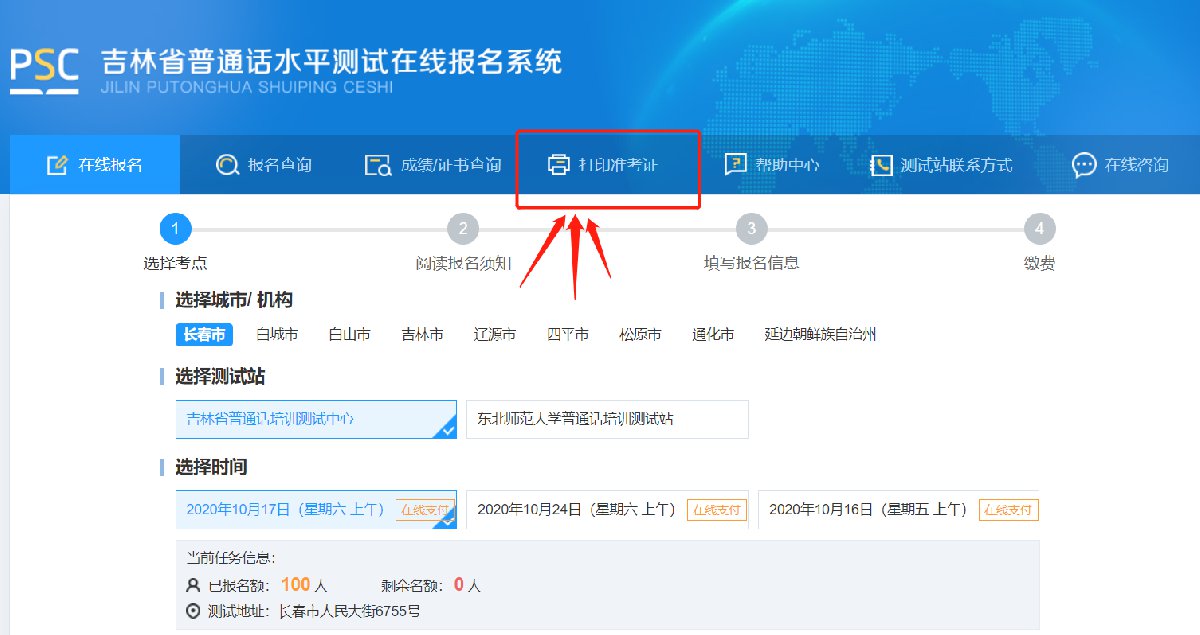Viewport: 1200px width, 635px height.
Task: Click the 报名查询 magnifier icon
Action: pyautogui.click(x=227, y=165)
